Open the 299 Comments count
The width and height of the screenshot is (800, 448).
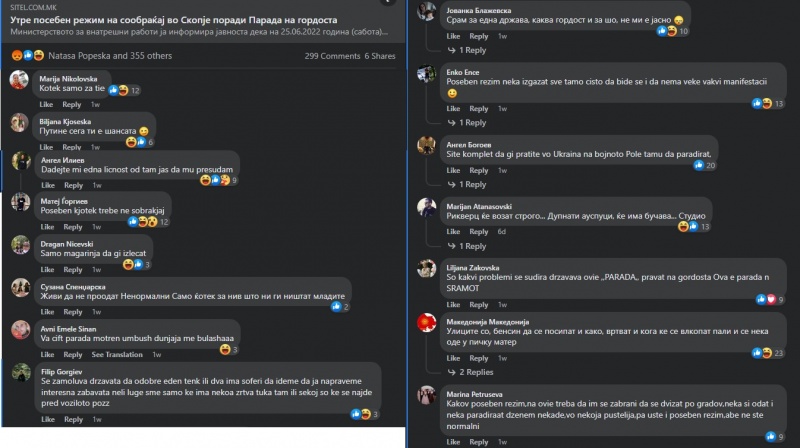(x=332, y=56)
